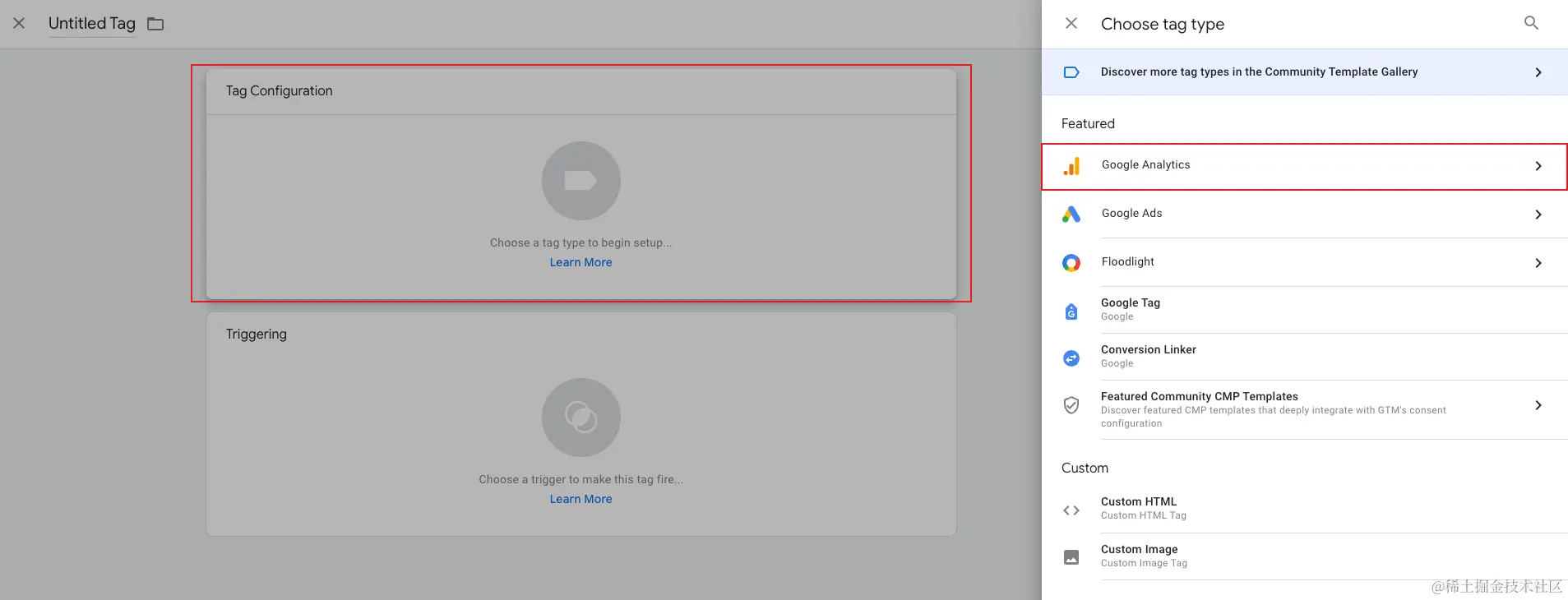Choose the Google Ads tag type

point(1305,215)
